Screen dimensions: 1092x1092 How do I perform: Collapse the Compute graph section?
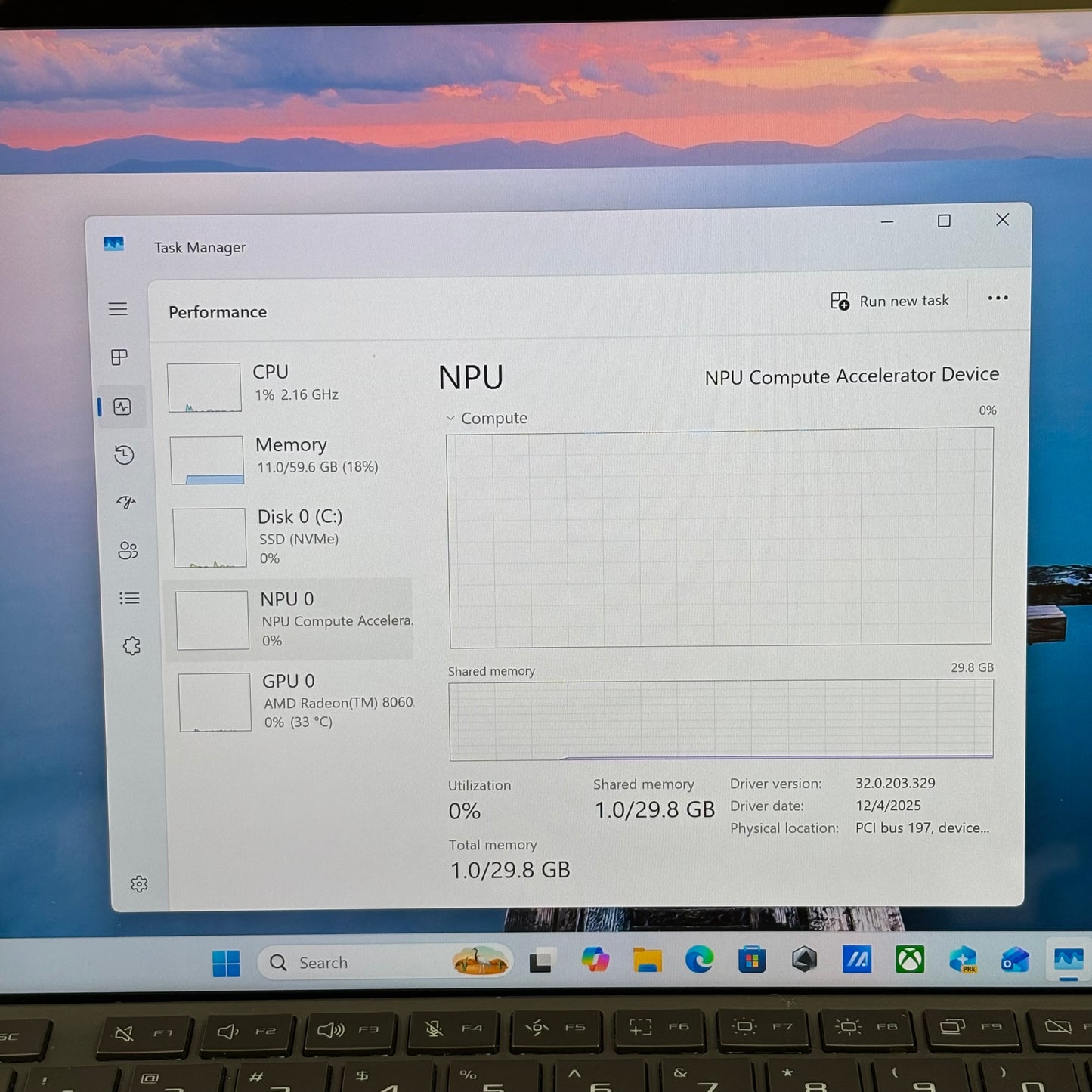[x=451, y=418]
